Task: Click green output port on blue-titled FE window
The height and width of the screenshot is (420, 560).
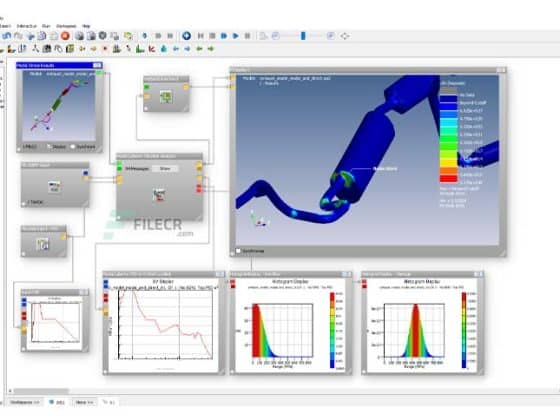Action: [x=99, y=73]
